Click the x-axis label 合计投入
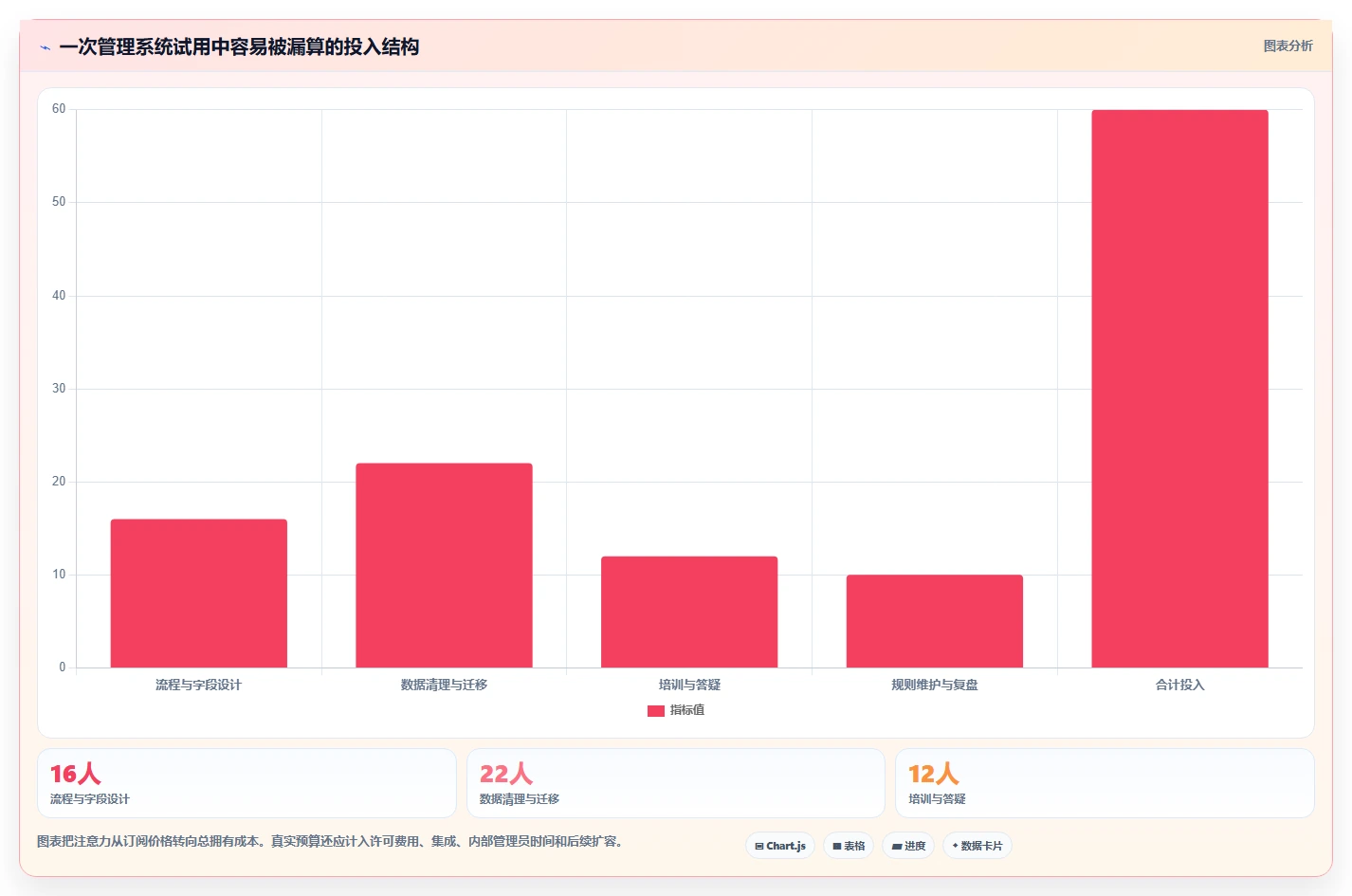Screen dimensions: 1352x896 click(x=1179, y=685)
